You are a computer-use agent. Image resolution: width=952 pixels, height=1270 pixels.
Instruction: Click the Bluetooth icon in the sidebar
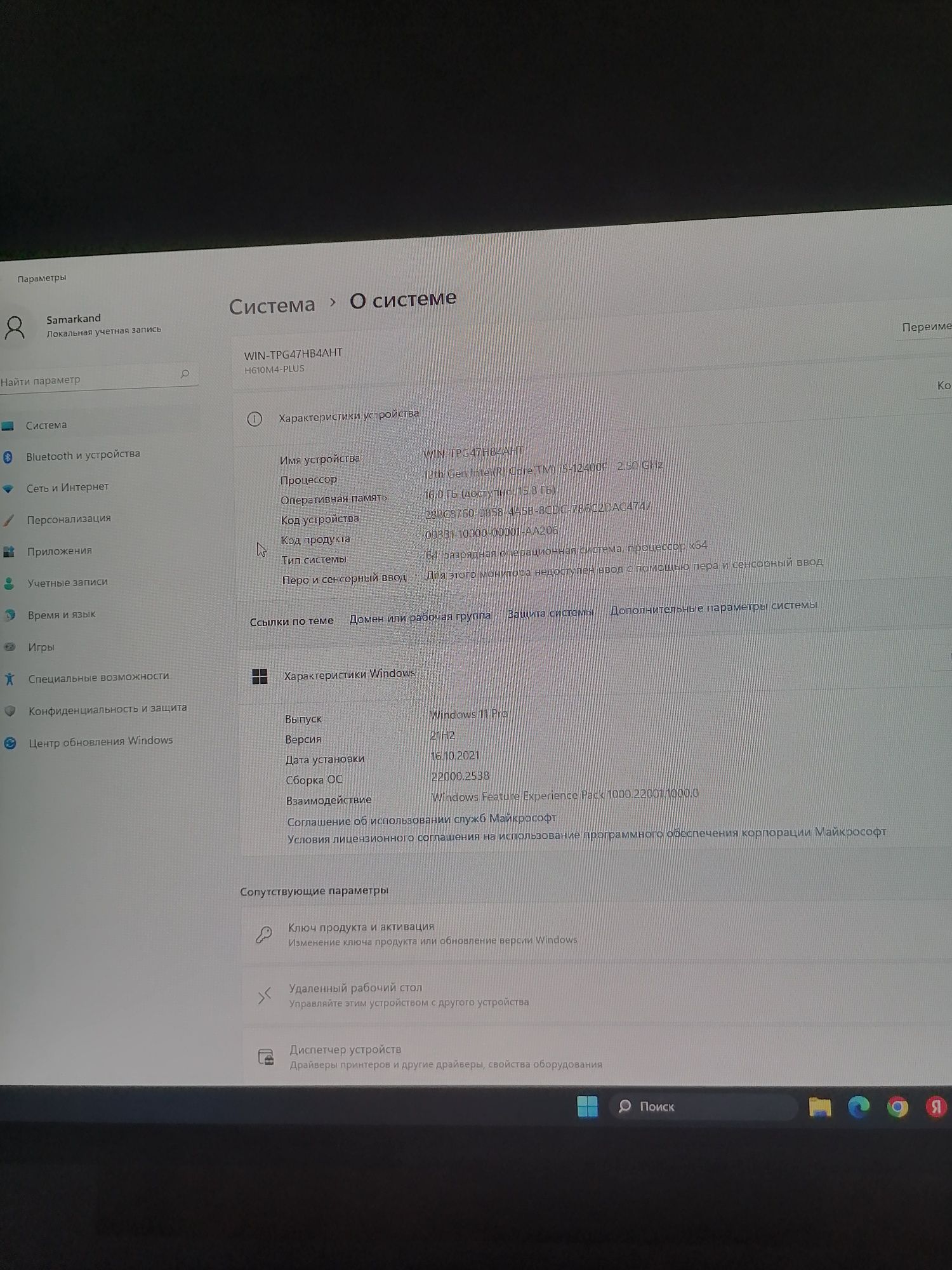(8, 457)
